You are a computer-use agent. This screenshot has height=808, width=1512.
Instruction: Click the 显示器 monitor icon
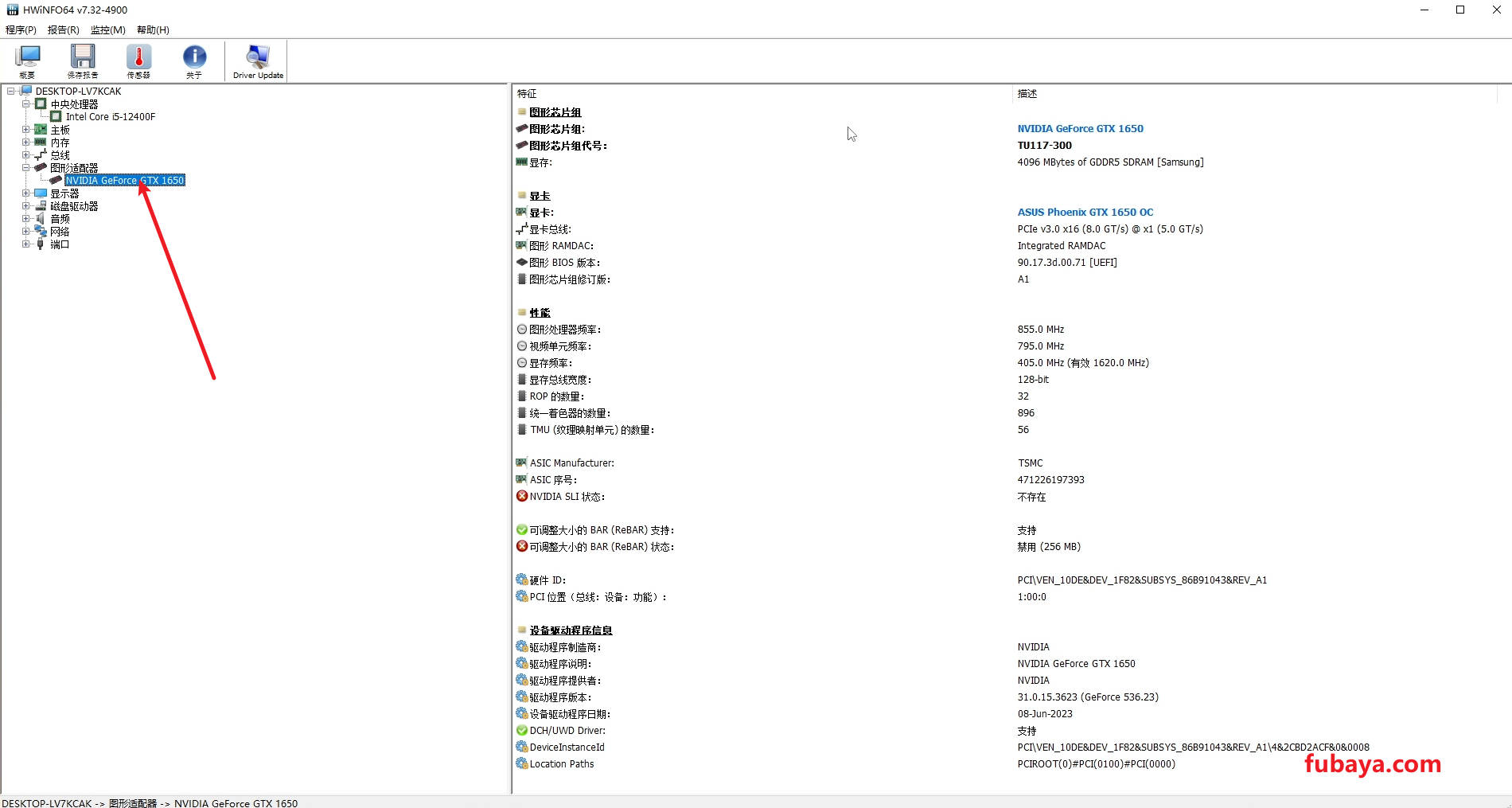[x=41, y=193]
